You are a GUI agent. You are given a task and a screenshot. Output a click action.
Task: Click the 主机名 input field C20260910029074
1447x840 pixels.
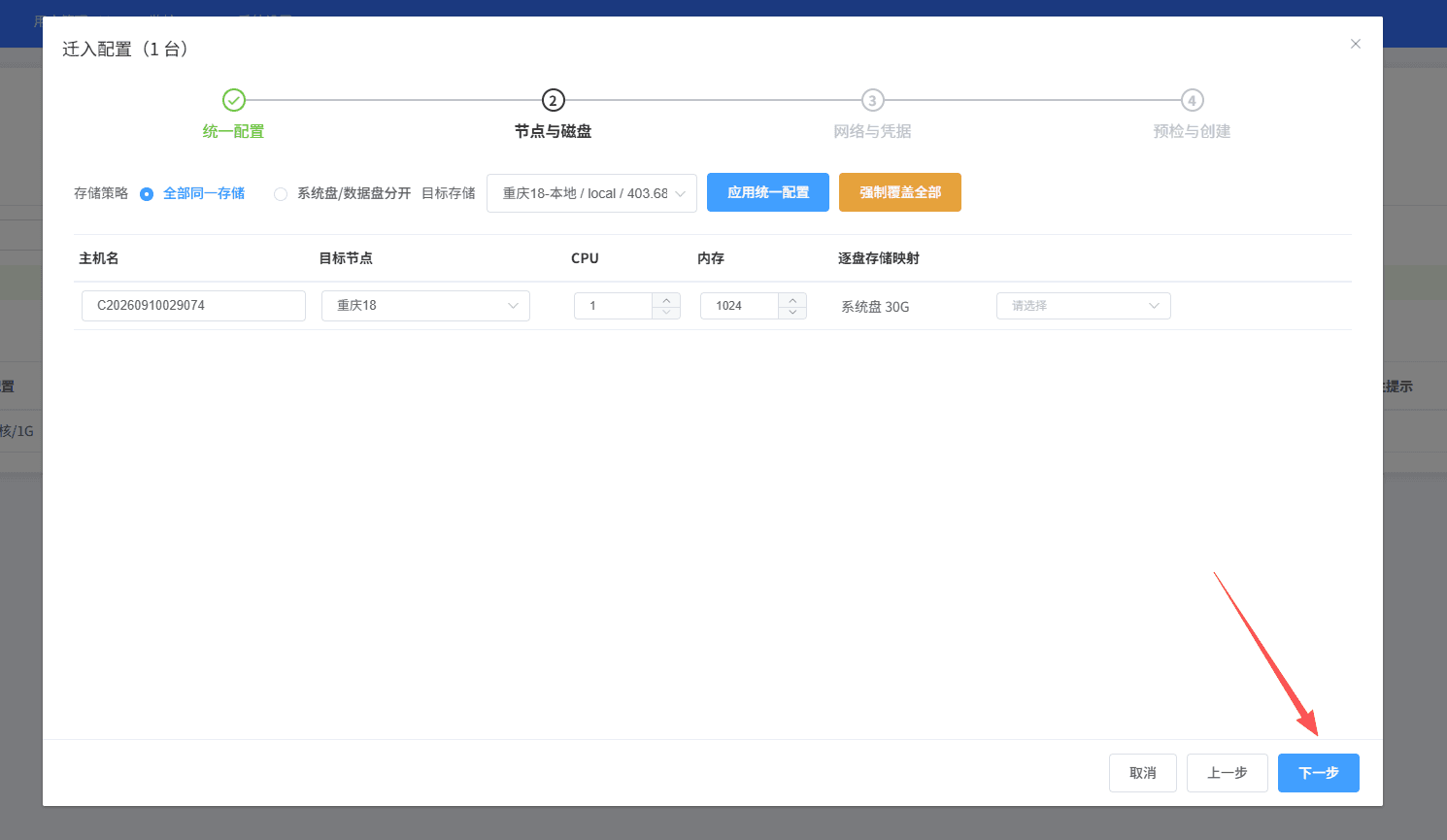(193, 305)
